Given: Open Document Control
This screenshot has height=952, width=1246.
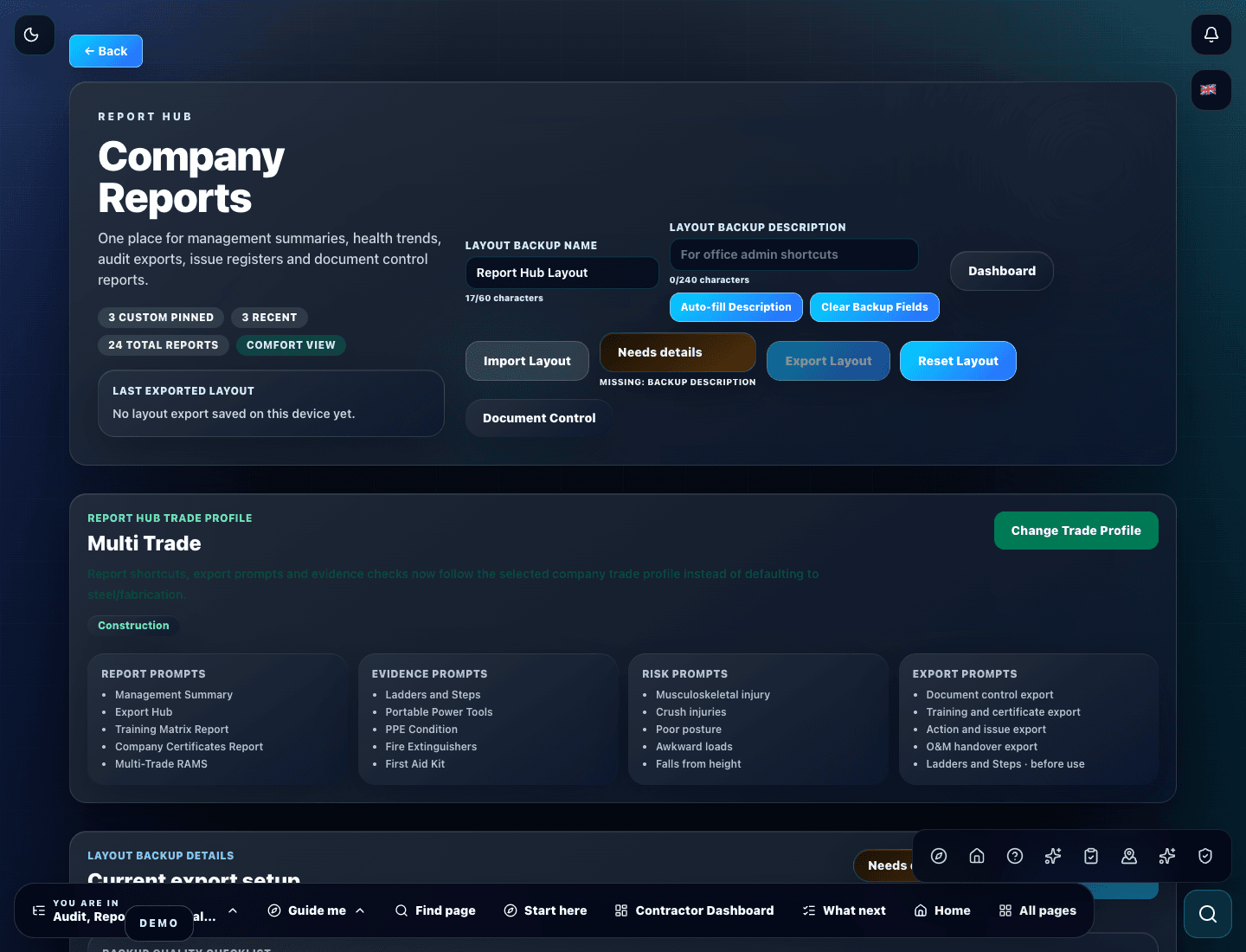Looking at the screenshot, I should point(539,418).
